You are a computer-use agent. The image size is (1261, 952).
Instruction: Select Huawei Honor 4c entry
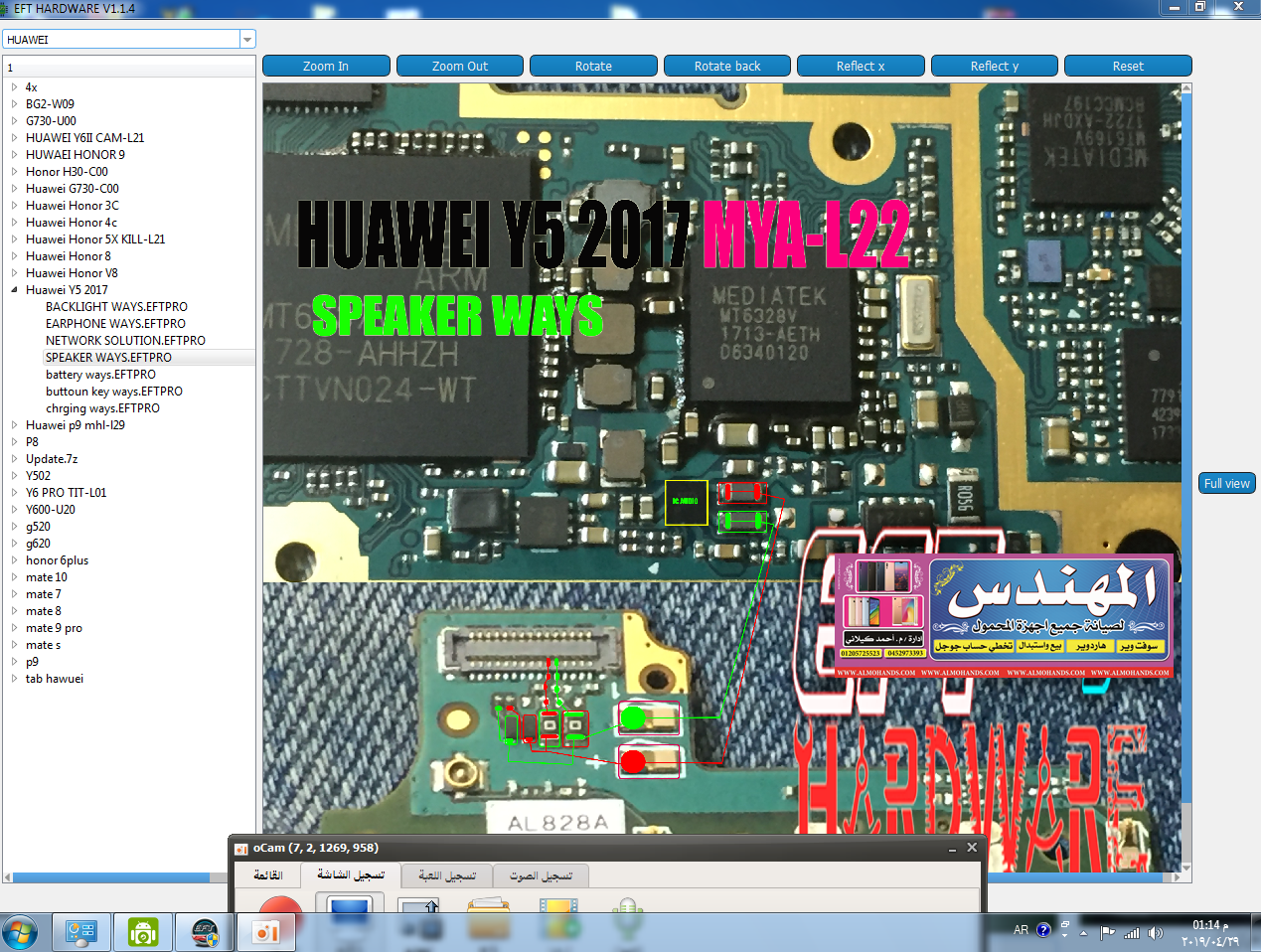coord(72,223)
